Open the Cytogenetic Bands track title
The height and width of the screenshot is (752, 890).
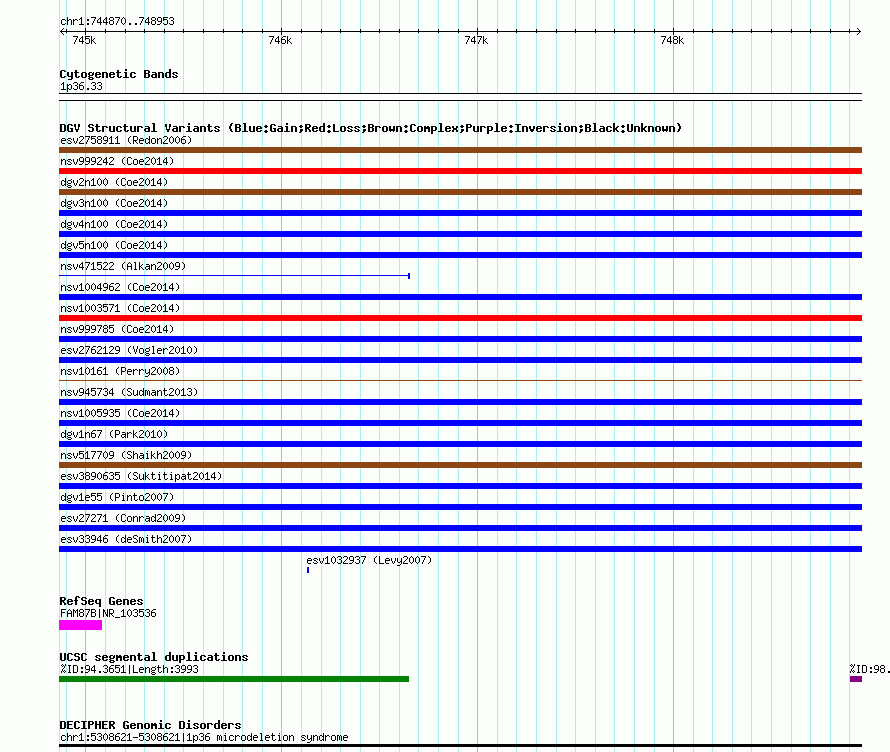[x=119, y=74]
